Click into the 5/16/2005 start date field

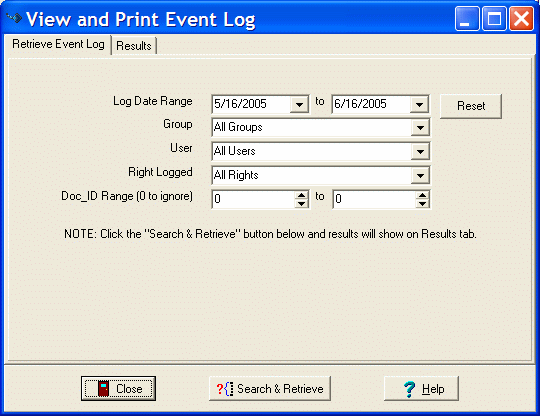click(x=251, y=104)
